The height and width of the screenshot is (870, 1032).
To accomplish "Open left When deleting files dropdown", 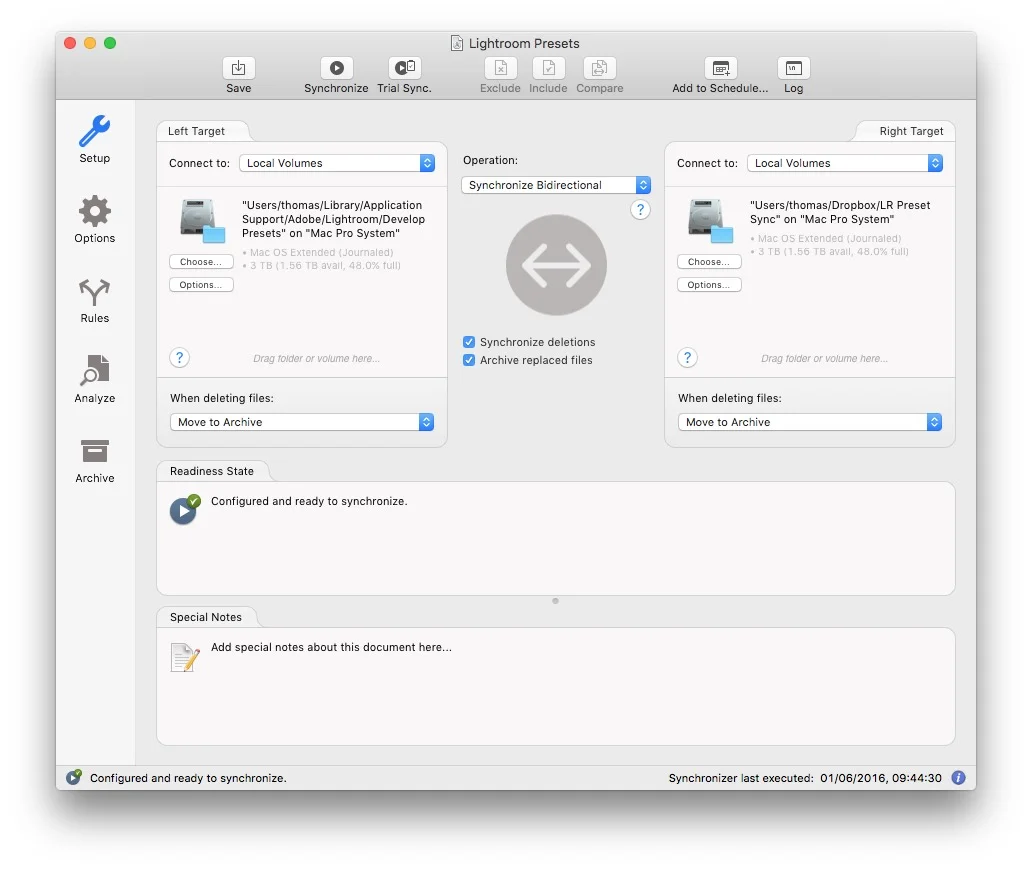I will [x=302, y=422].
